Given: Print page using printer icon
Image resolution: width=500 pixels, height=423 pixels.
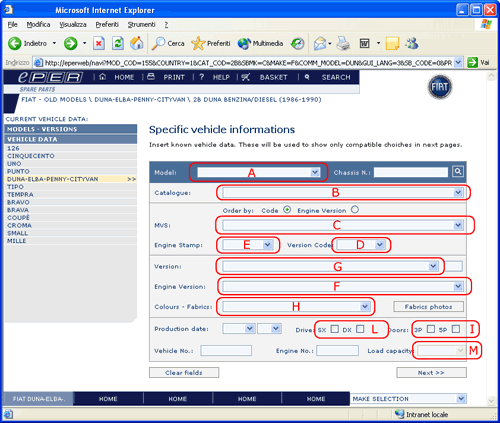Looking at the screenshot, I should click(x=343, y=43).
